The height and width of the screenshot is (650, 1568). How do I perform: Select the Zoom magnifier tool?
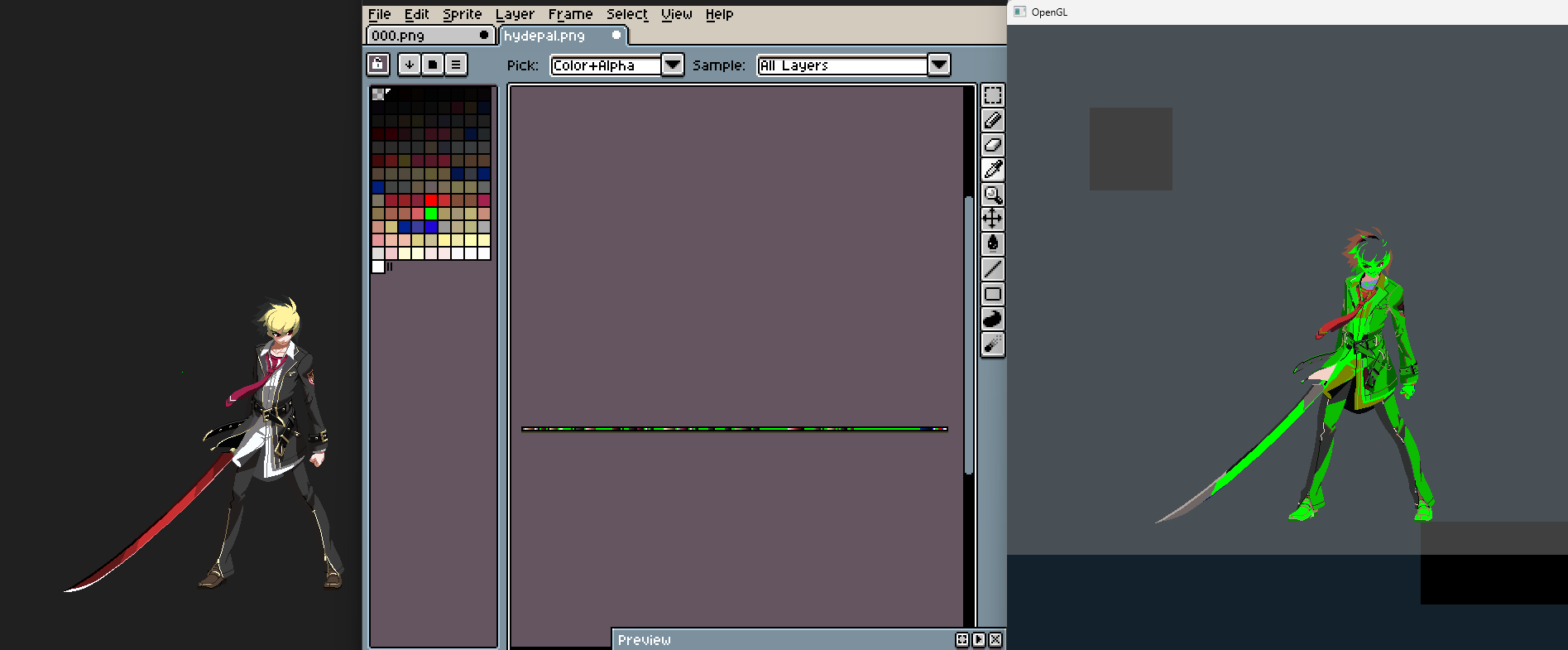point(993,195)
